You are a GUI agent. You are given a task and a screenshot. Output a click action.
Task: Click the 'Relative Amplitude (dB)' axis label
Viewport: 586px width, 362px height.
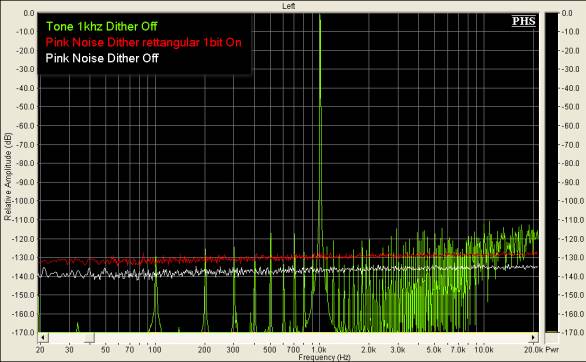tap(7, 176)
